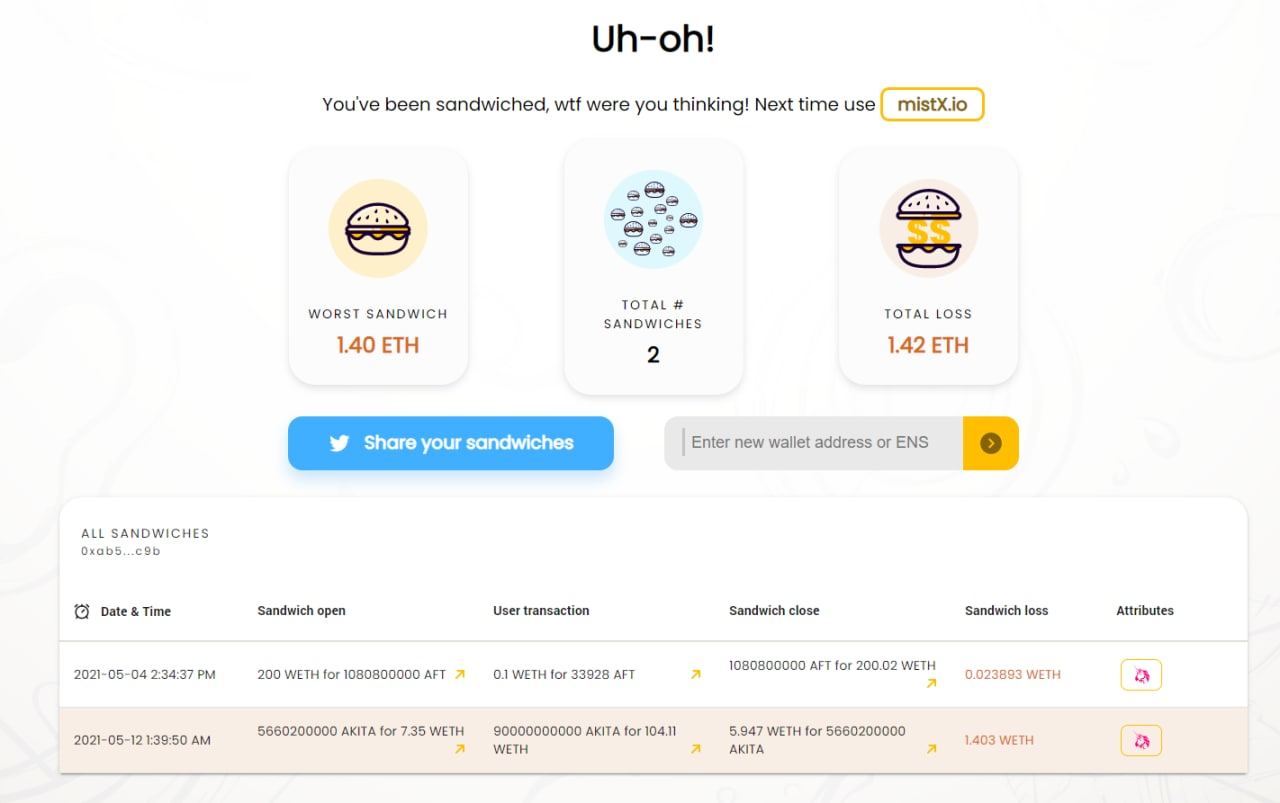
Task: Click the Uniswap attribute icon in second row
Action: pyautogui.click(x=1141, y=740)
